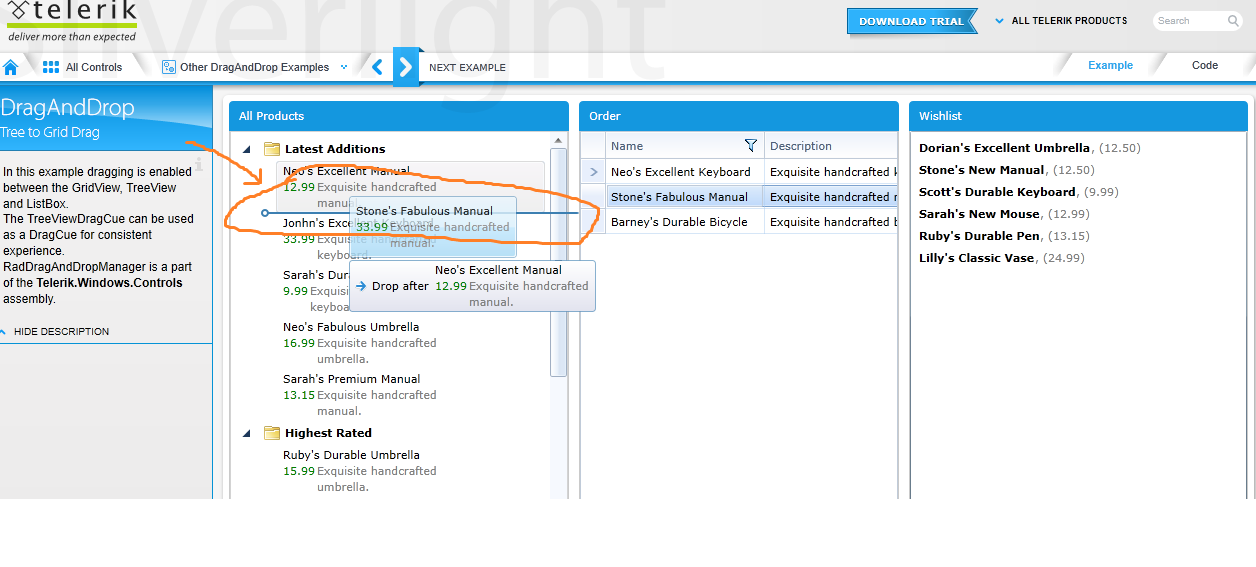1256x567 pixels.
Task: Click the Wishlist panel header
Action: point(1079,116)
